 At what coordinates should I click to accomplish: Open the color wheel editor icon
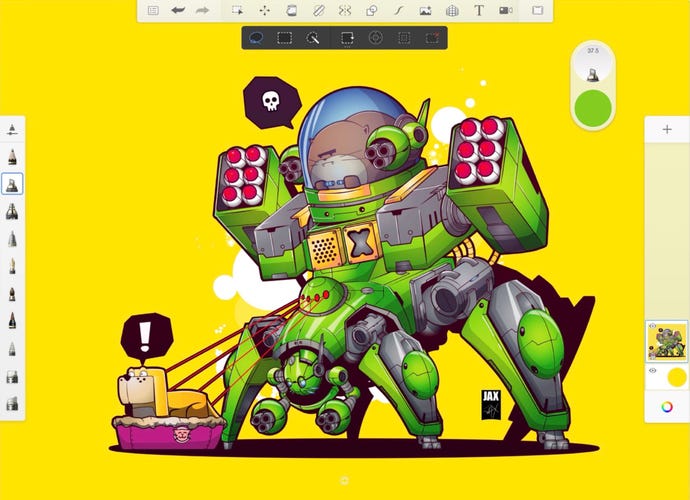(667, 407)
